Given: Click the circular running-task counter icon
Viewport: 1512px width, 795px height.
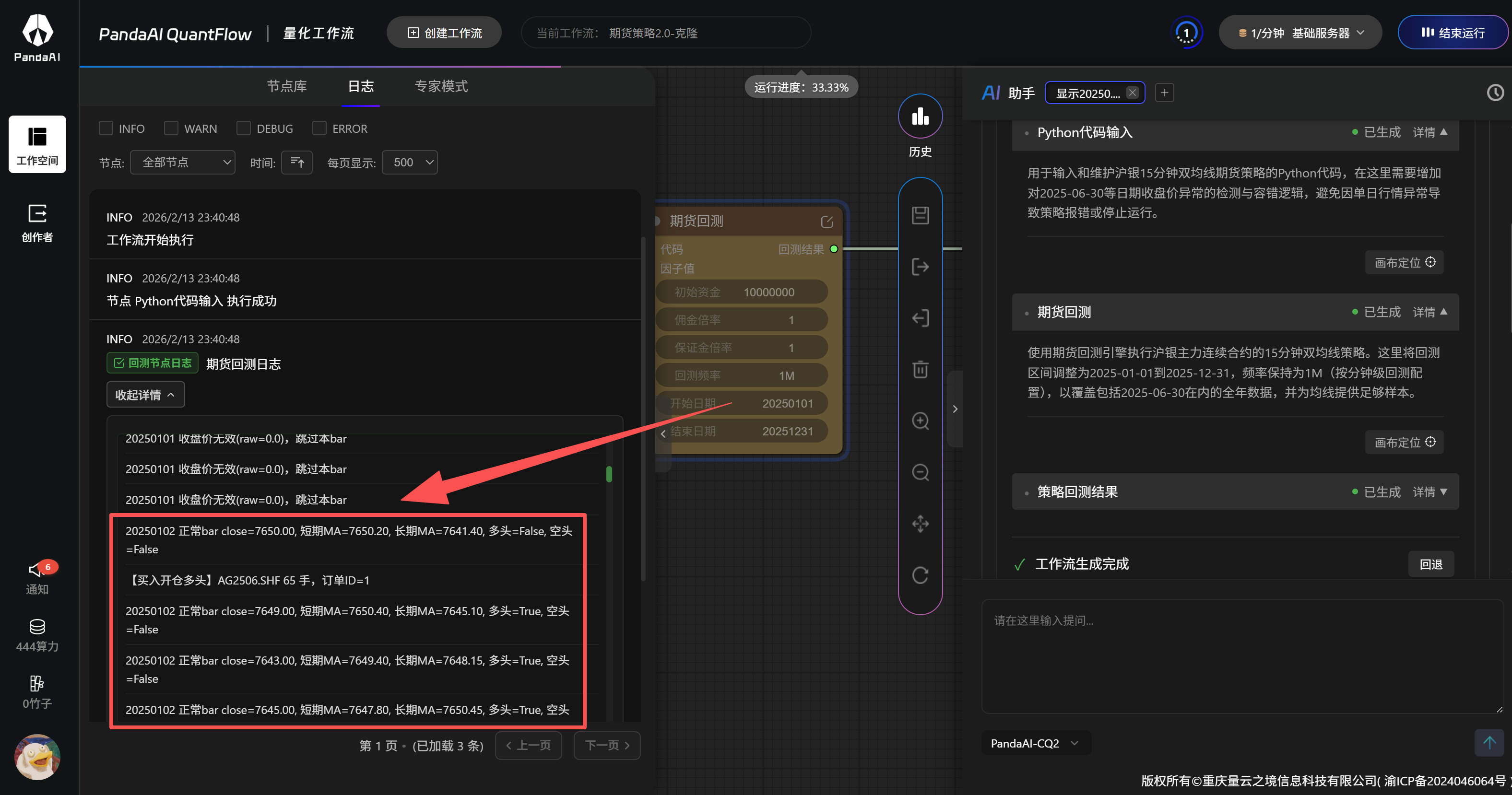Looking at the screenshot, I should [x=1186, y=33].
